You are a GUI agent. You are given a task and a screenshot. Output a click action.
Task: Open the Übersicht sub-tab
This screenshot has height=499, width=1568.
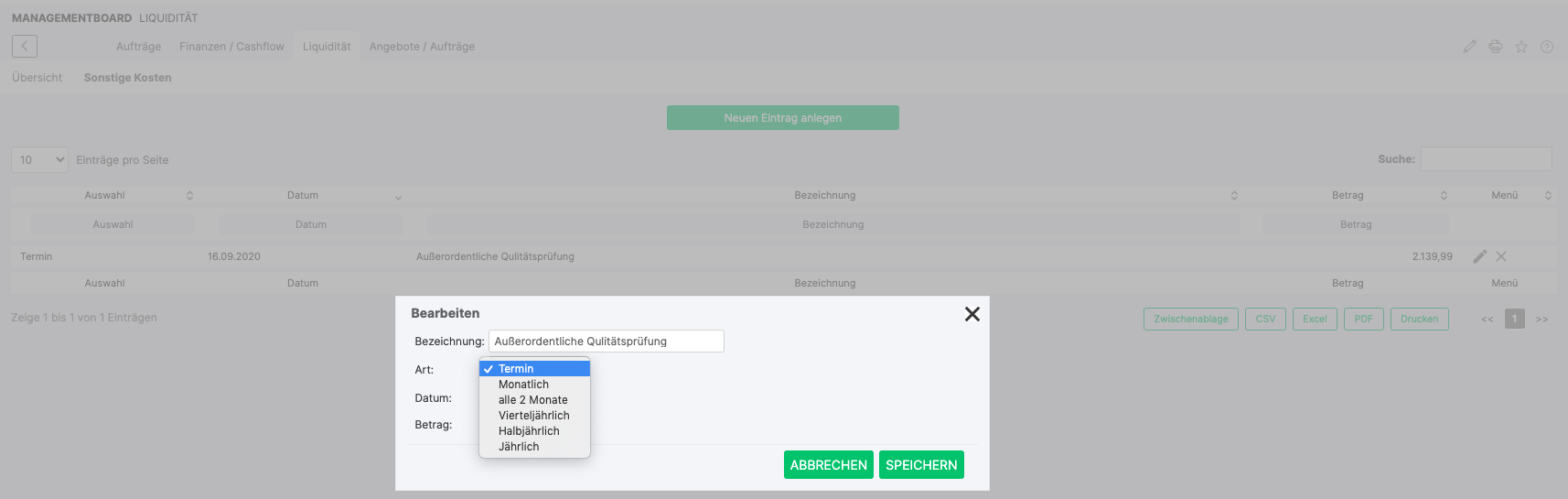[37, 78]
